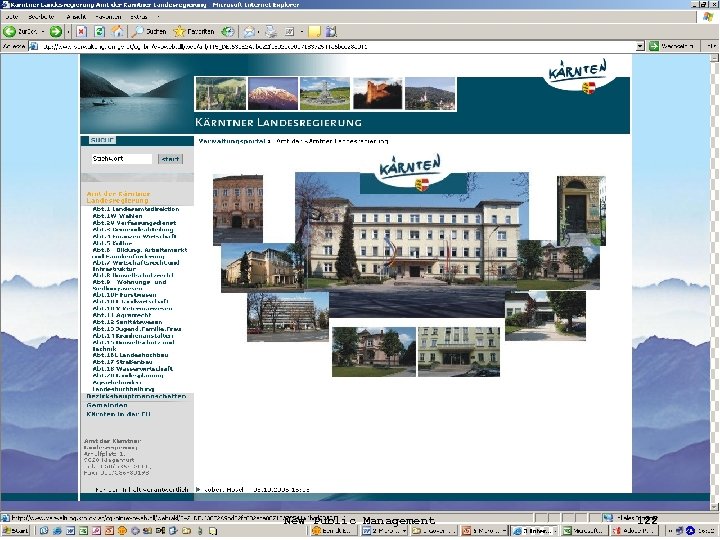Image resolution: width=720 pixels, height=540 pixels.
Task: Refresh the page with the reload icon
Action: [x=99, y=32]
